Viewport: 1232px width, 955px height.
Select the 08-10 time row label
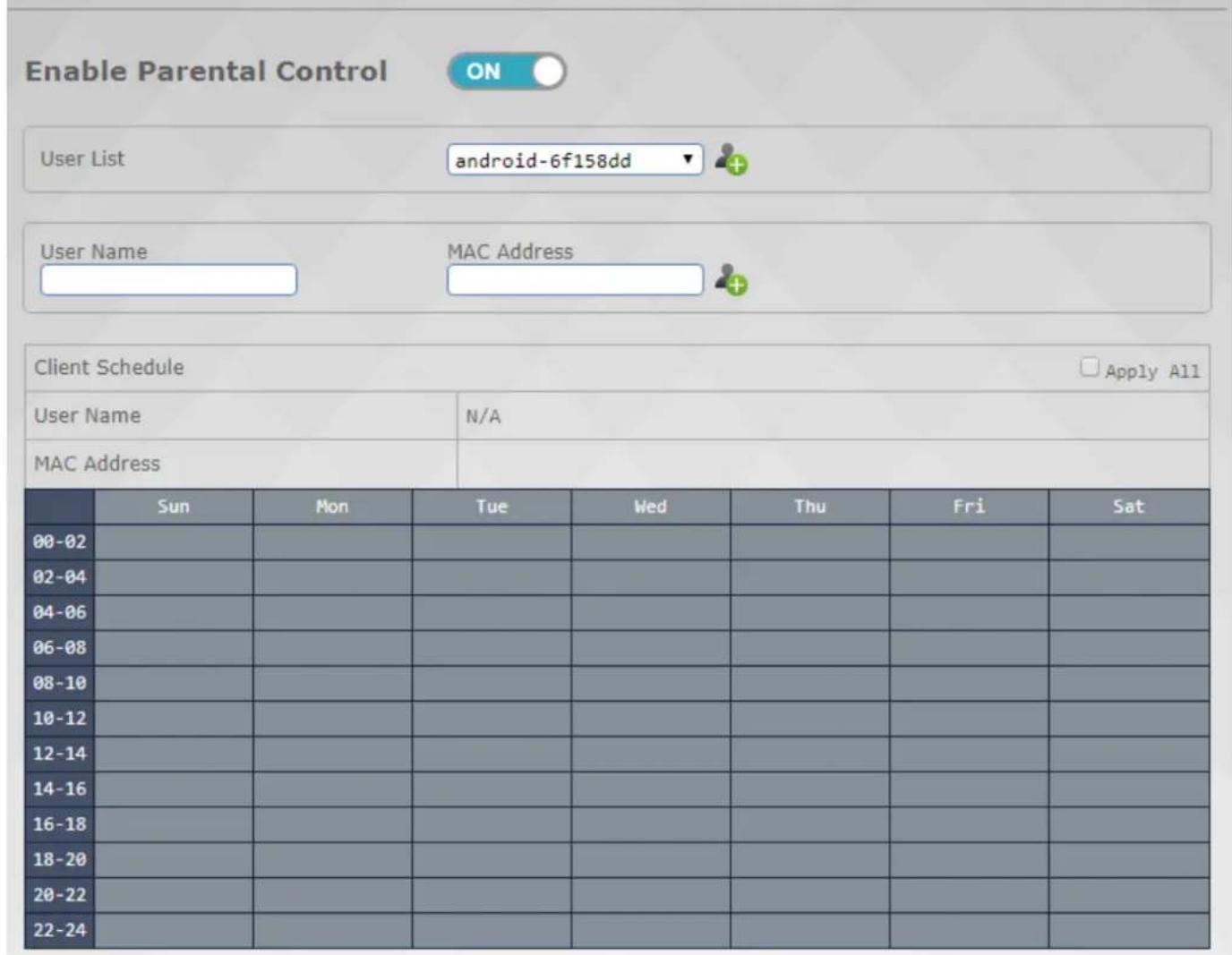point(60,684)
